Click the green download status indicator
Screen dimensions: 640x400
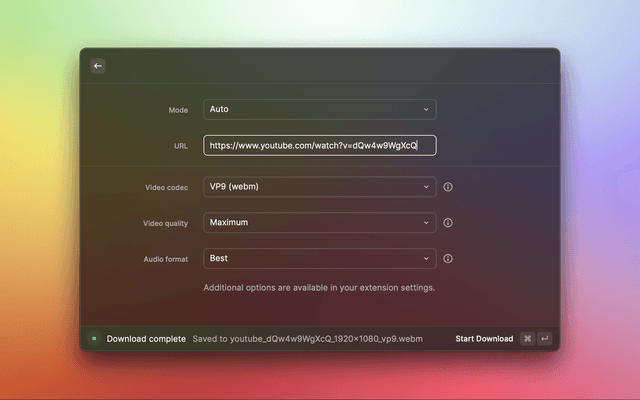94,339
